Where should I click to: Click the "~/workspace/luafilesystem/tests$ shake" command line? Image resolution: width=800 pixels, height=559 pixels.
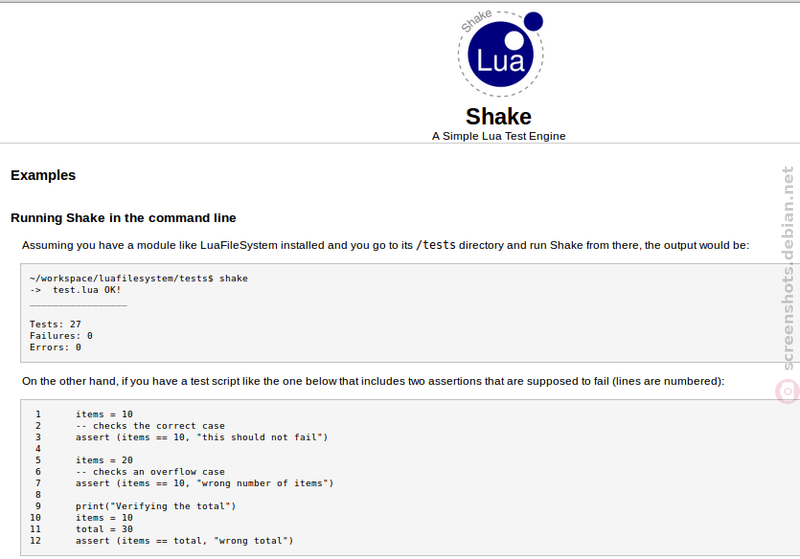tap(139, 278)
